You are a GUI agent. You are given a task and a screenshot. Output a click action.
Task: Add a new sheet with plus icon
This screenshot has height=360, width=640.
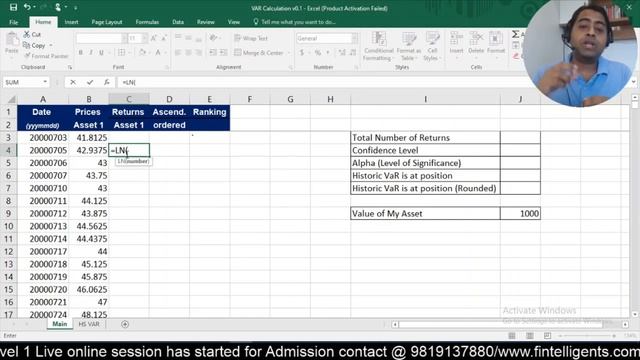pos(125,324)
